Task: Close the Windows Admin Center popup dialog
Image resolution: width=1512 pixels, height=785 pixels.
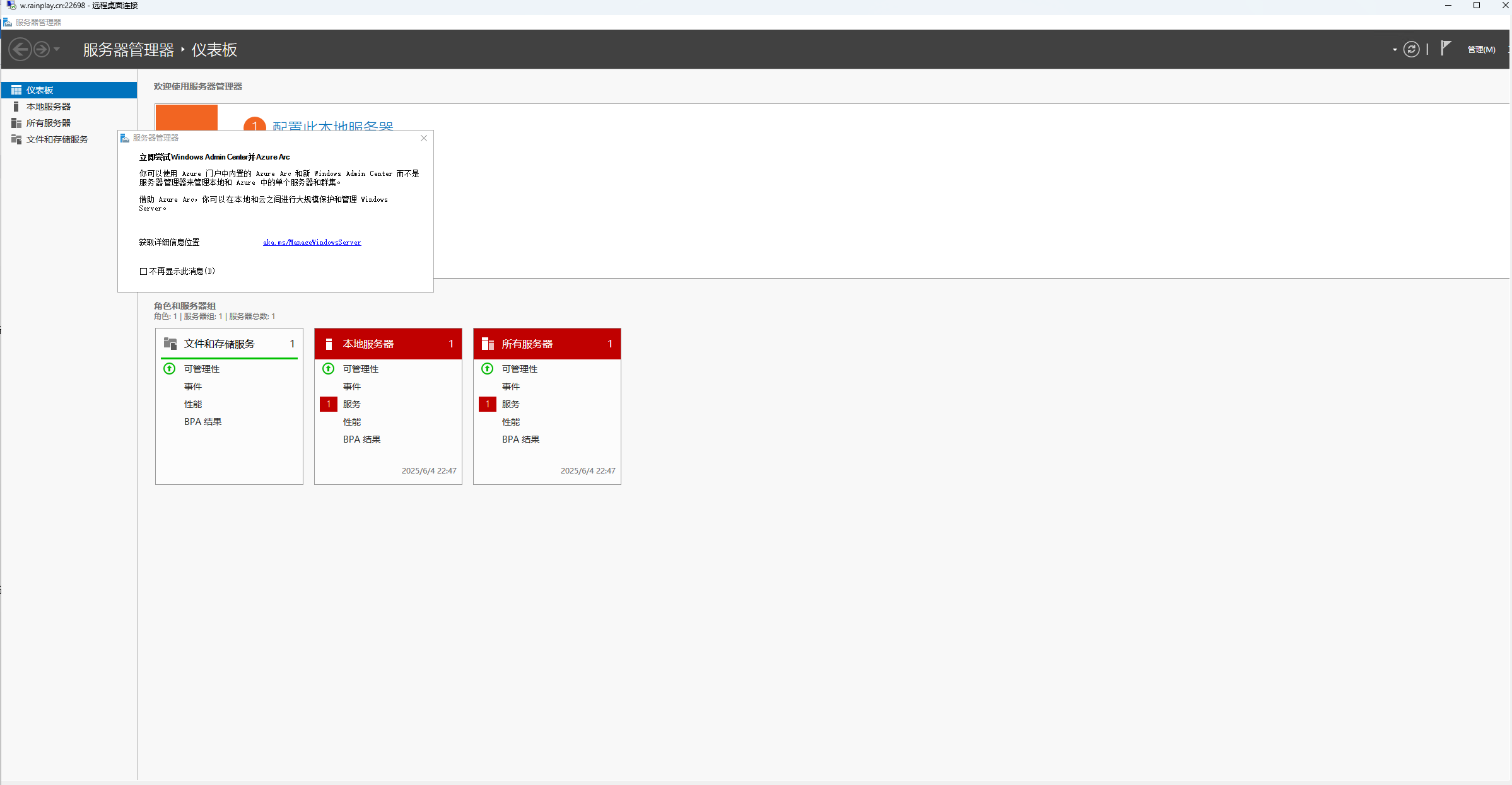Action: 424,138
